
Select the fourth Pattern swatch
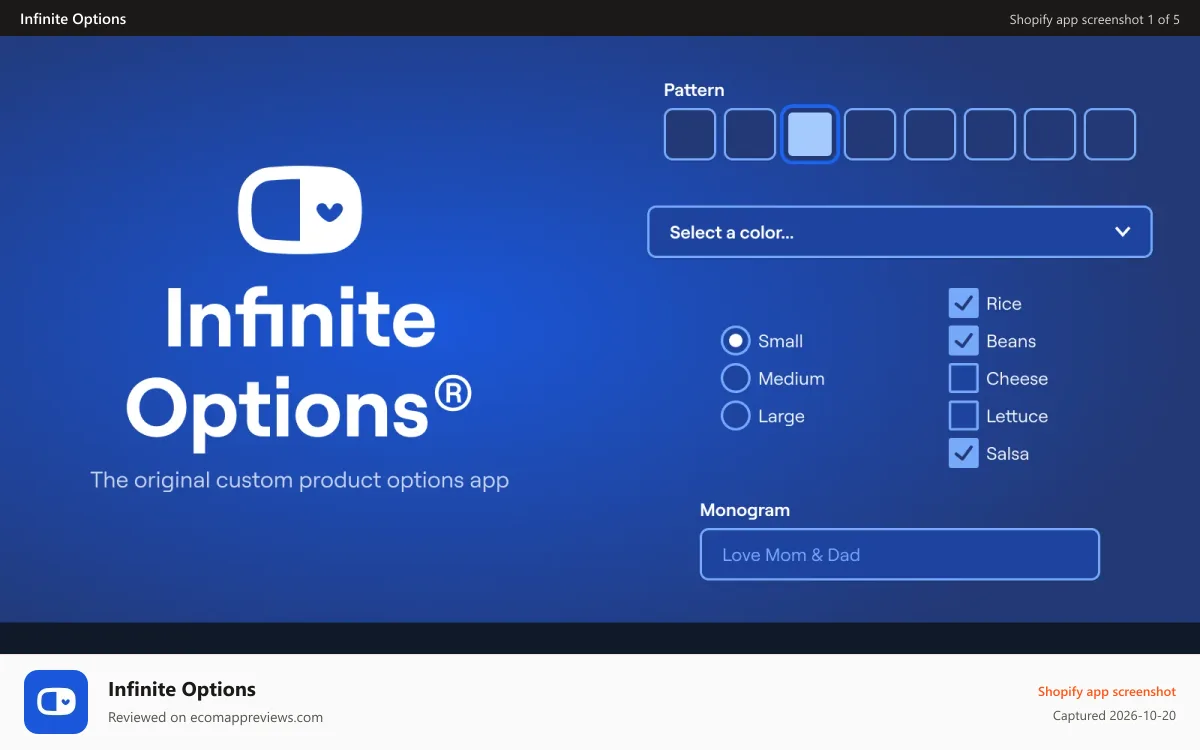[x=870, y=134]
